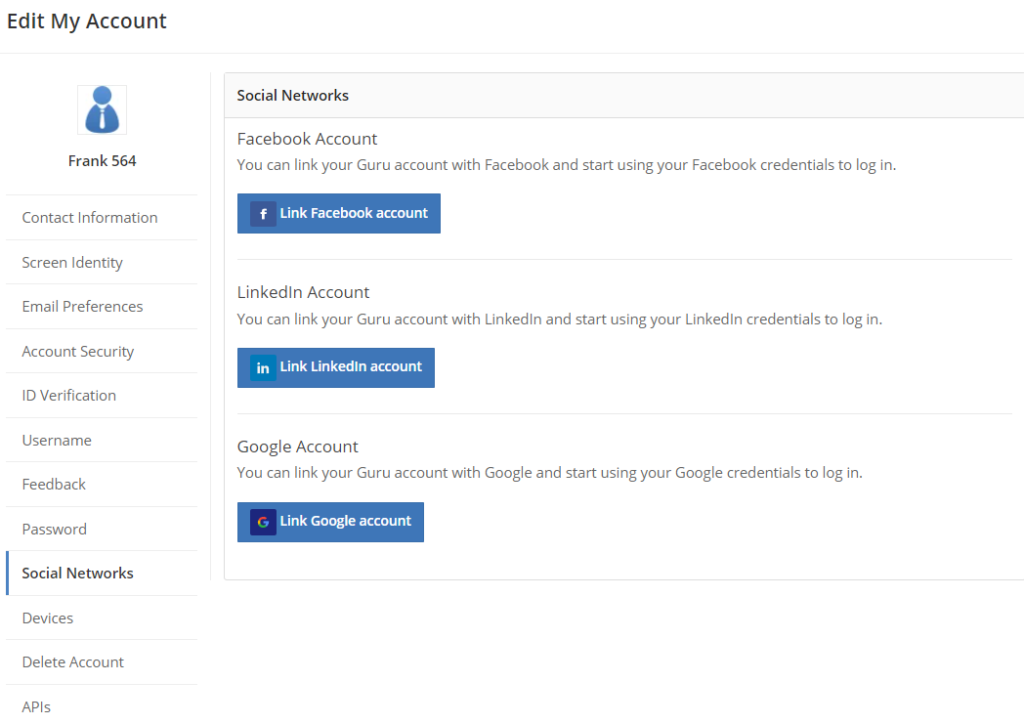This screenshot has width=1024, height=724.
Task: Open Email Preferences settings
Action: 82,307
